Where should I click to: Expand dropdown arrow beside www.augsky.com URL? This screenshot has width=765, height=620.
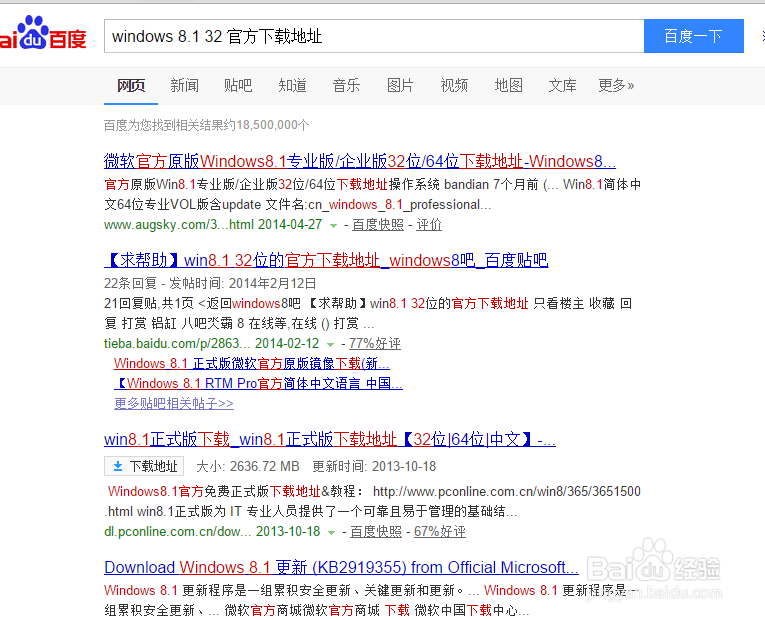(333, 225)
